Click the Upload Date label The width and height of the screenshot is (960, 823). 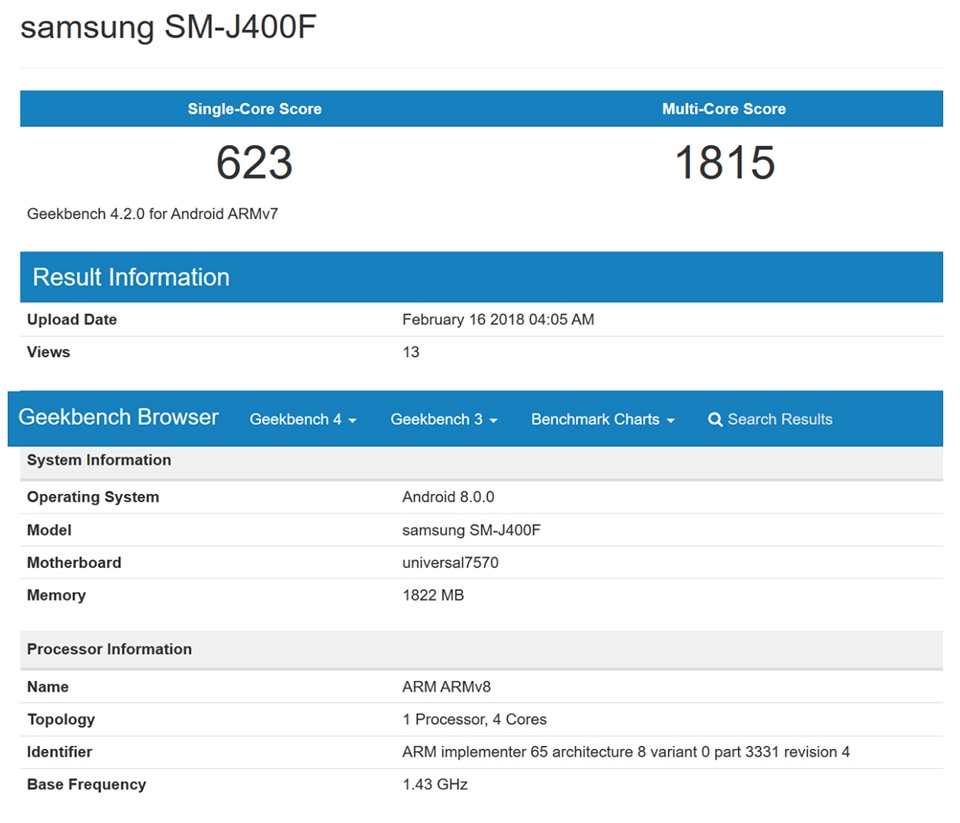tap(72, 320)
